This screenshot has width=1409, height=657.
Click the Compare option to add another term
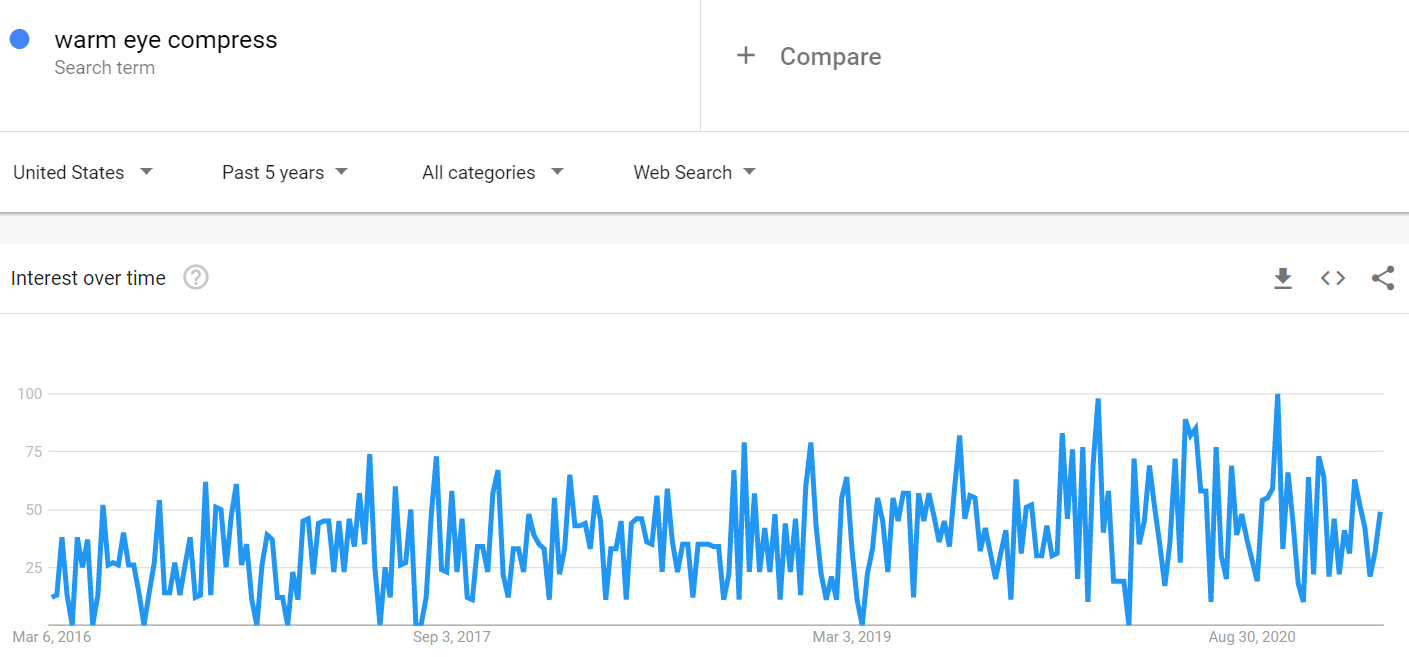coord(830,56)
